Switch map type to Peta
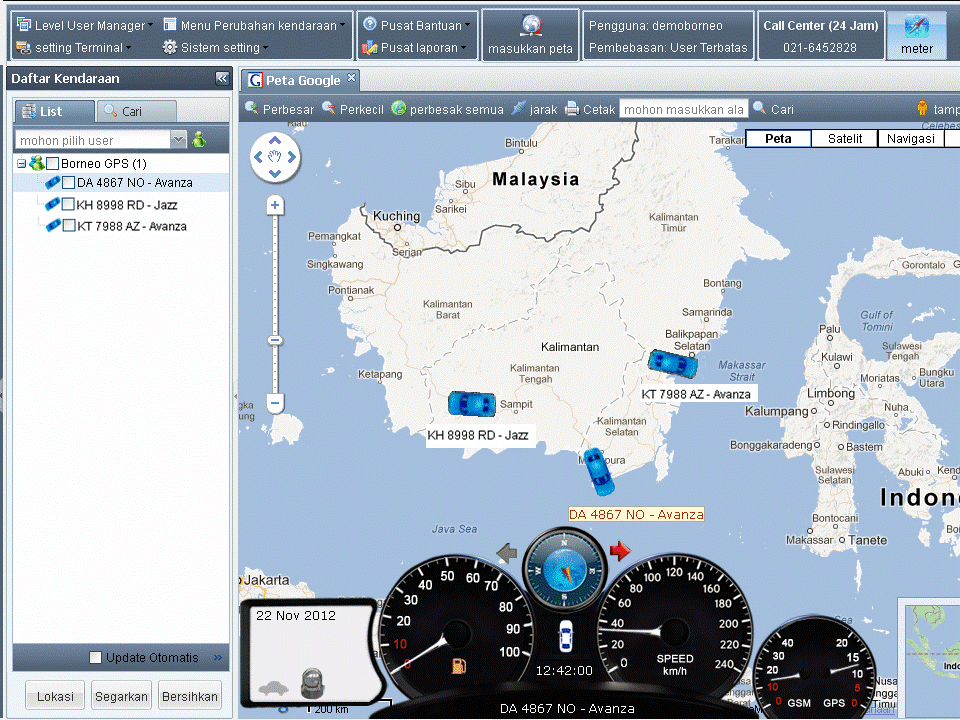This screenshot has width=960, height=720. coord(778,138)
